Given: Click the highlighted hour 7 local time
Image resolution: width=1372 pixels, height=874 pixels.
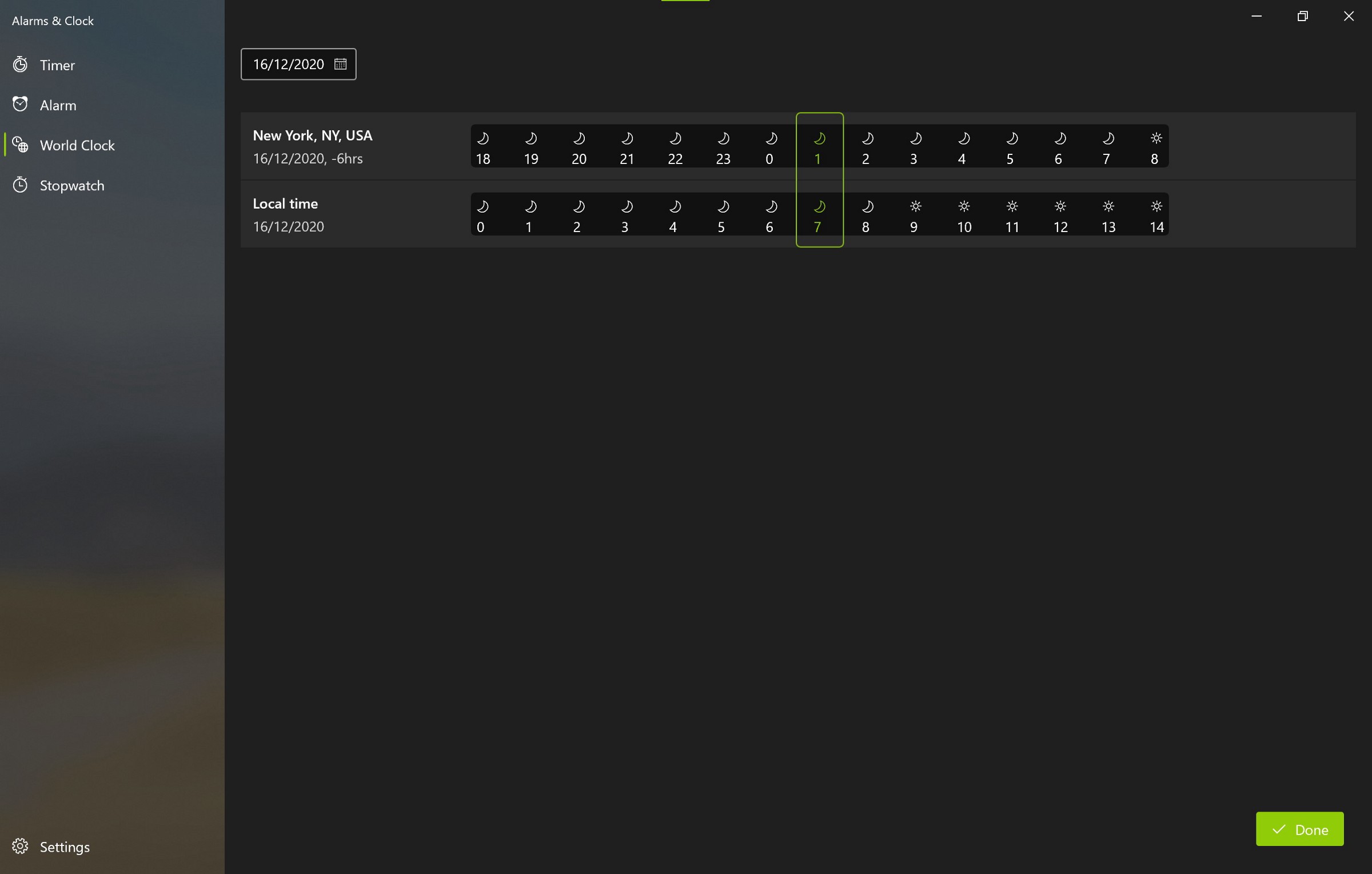Looking at the screenshot, I should coord(817,227).
